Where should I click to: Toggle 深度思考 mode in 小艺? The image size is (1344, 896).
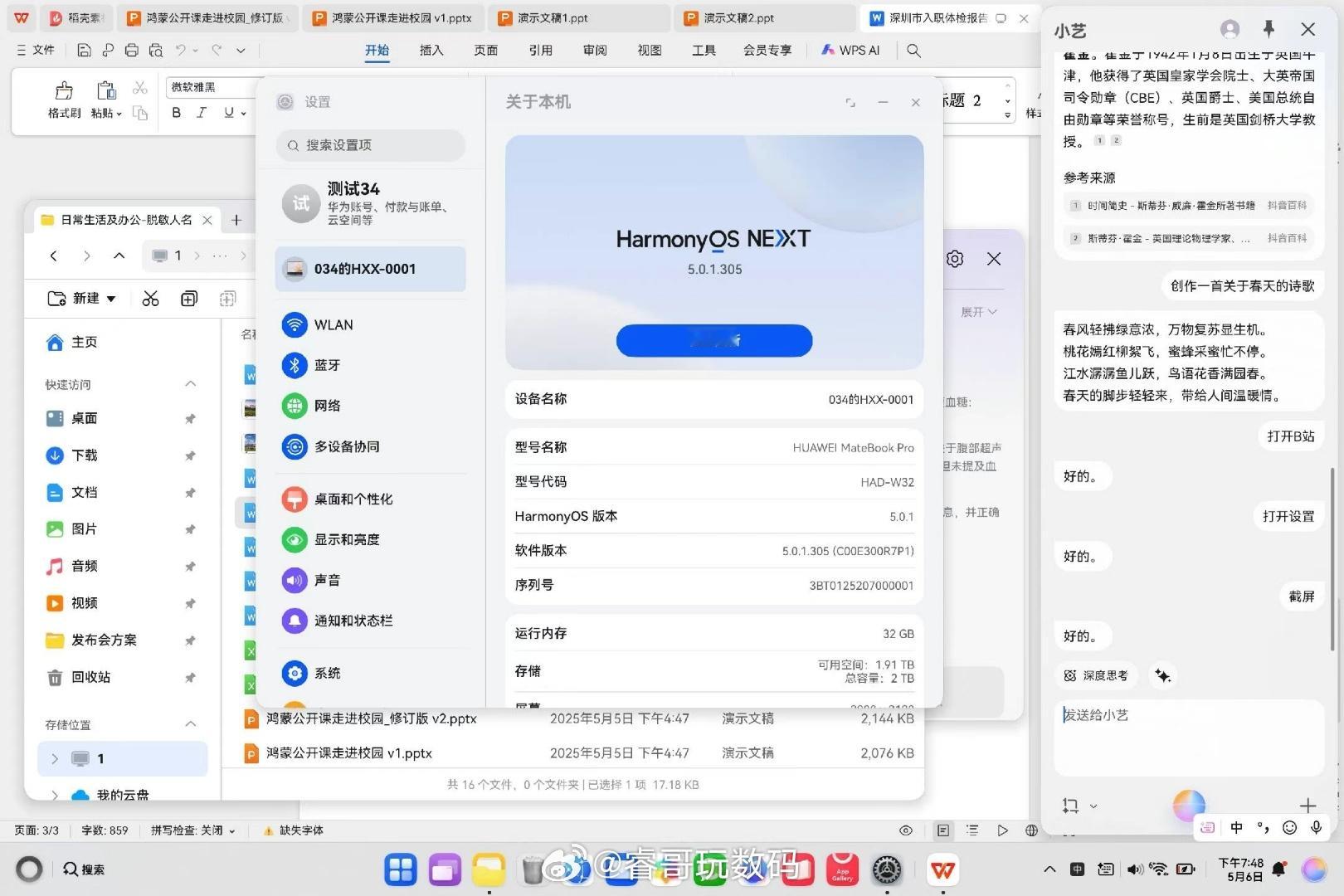click(1096, 676)
